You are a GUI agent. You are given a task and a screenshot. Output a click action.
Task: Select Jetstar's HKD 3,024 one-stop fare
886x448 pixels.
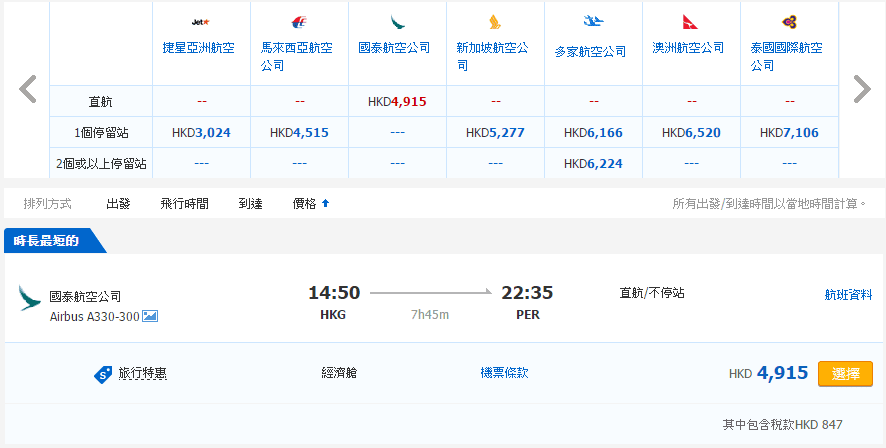201,132
